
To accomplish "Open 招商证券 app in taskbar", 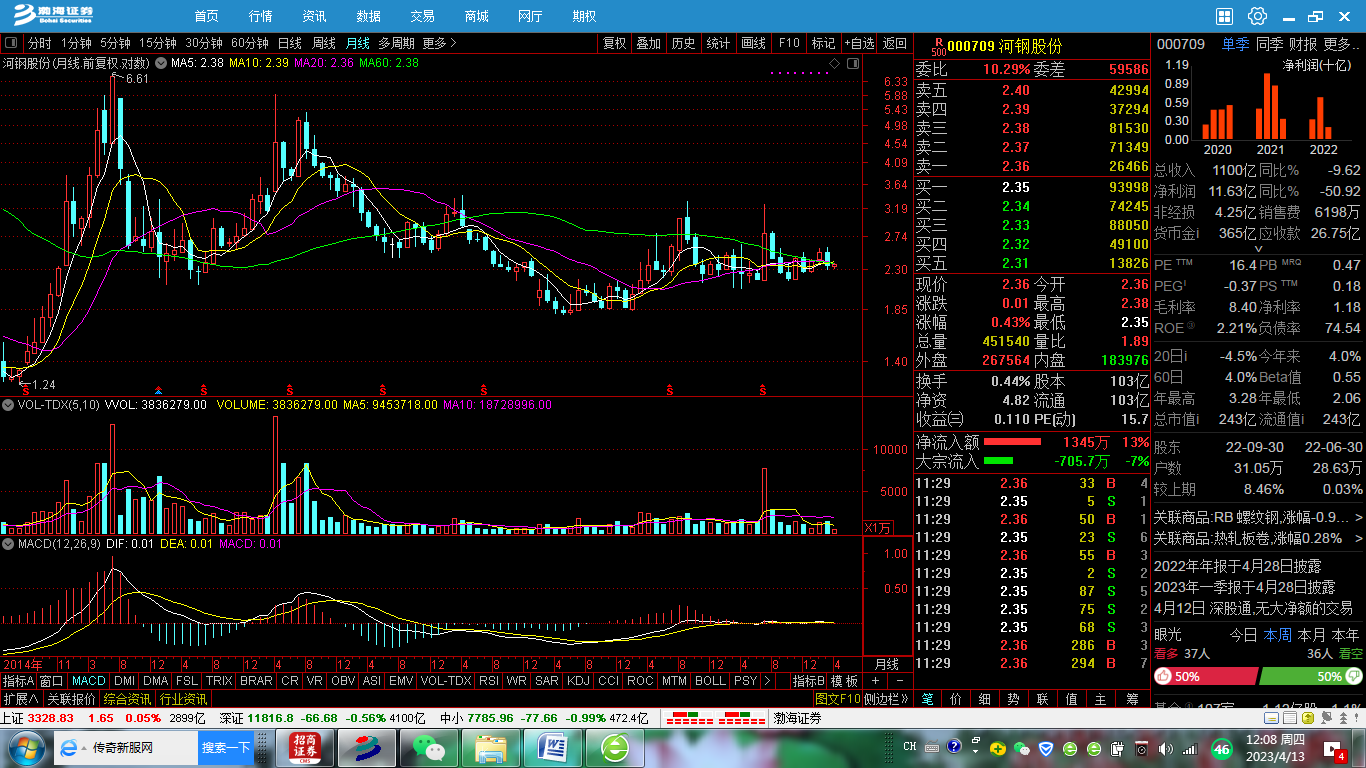I will (x=305, y=747).
